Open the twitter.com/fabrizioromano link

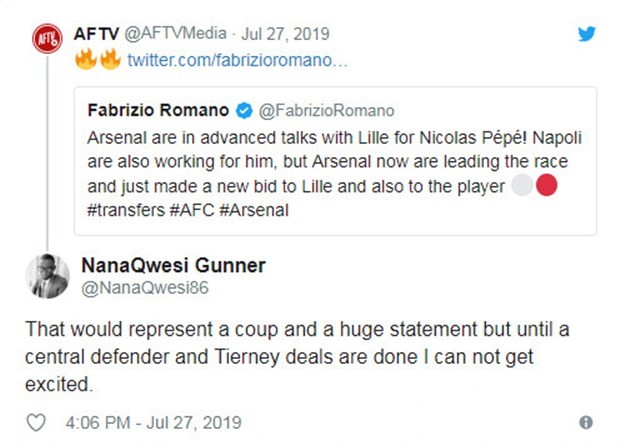[238, 60]
